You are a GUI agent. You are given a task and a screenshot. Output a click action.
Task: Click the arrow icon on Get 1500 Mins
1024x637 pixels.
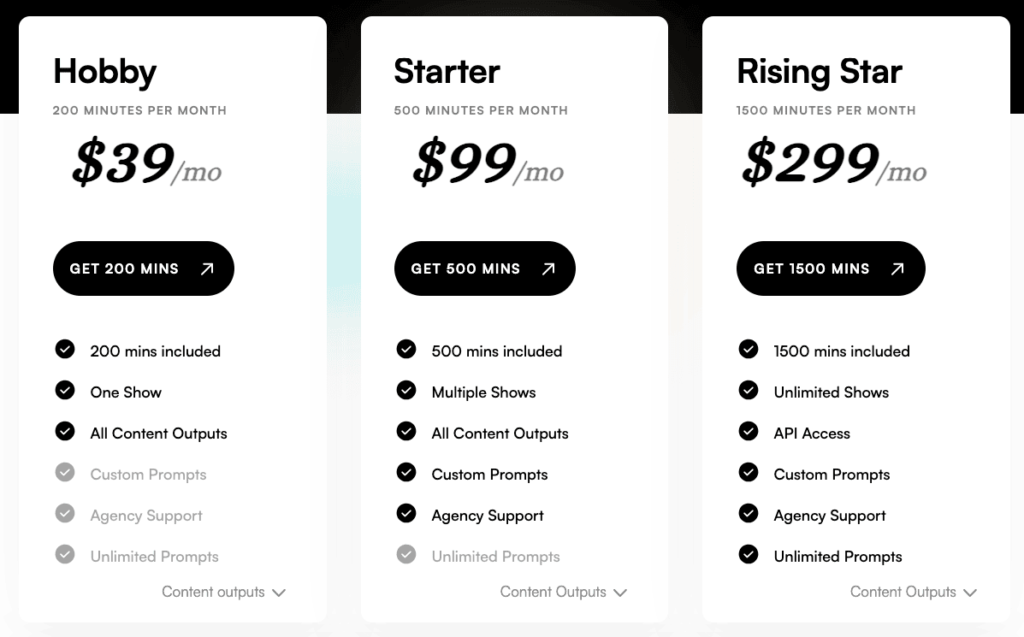point(898,269)
